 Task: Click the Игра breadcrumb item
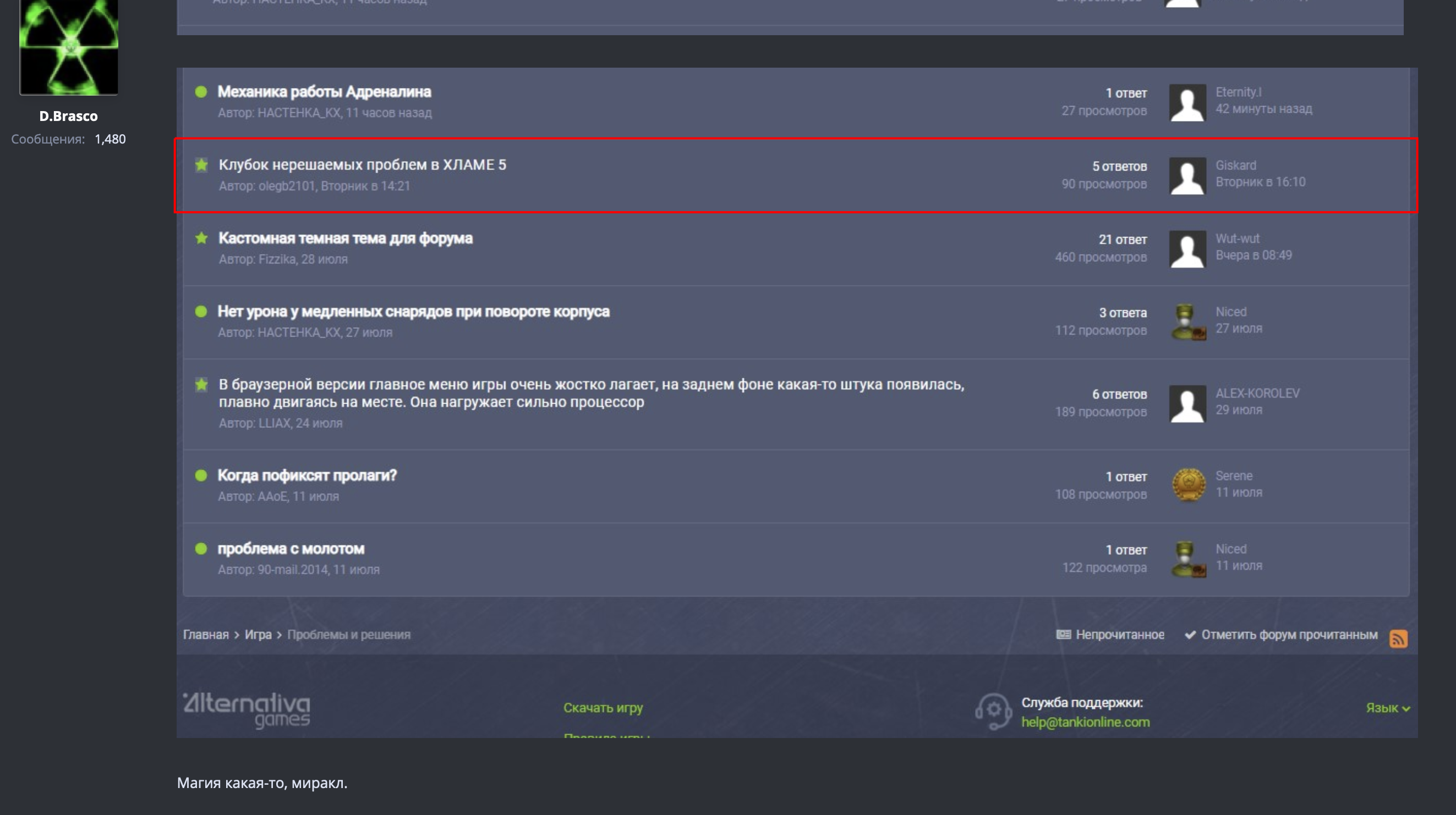(x=258, y=634)
